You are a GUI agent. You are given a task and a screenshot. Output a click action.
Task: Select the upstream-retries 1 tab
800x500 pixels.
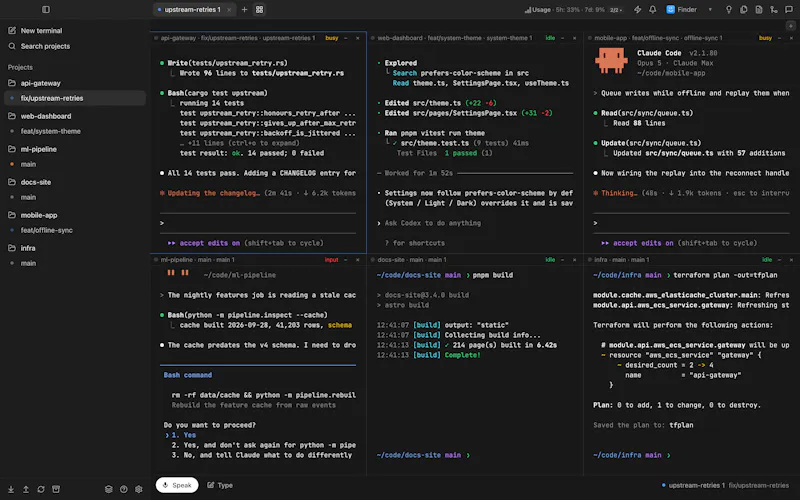(192, 9)
